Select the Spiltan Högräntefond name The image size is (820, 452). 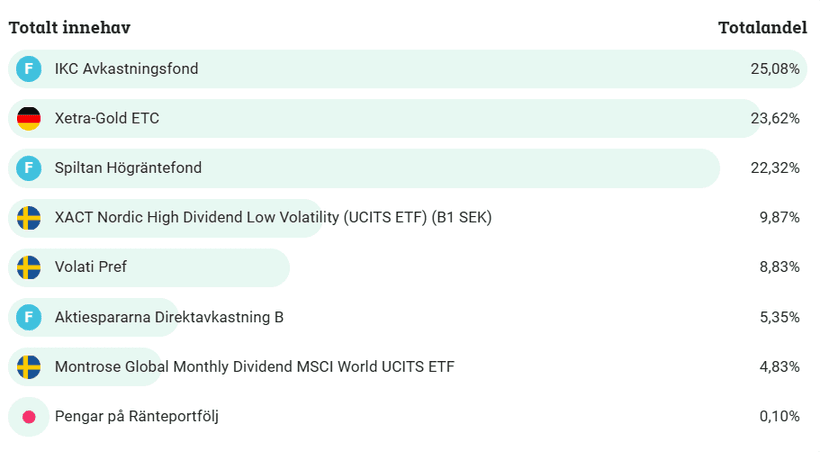pyautogui.click(x=128, y=168)
